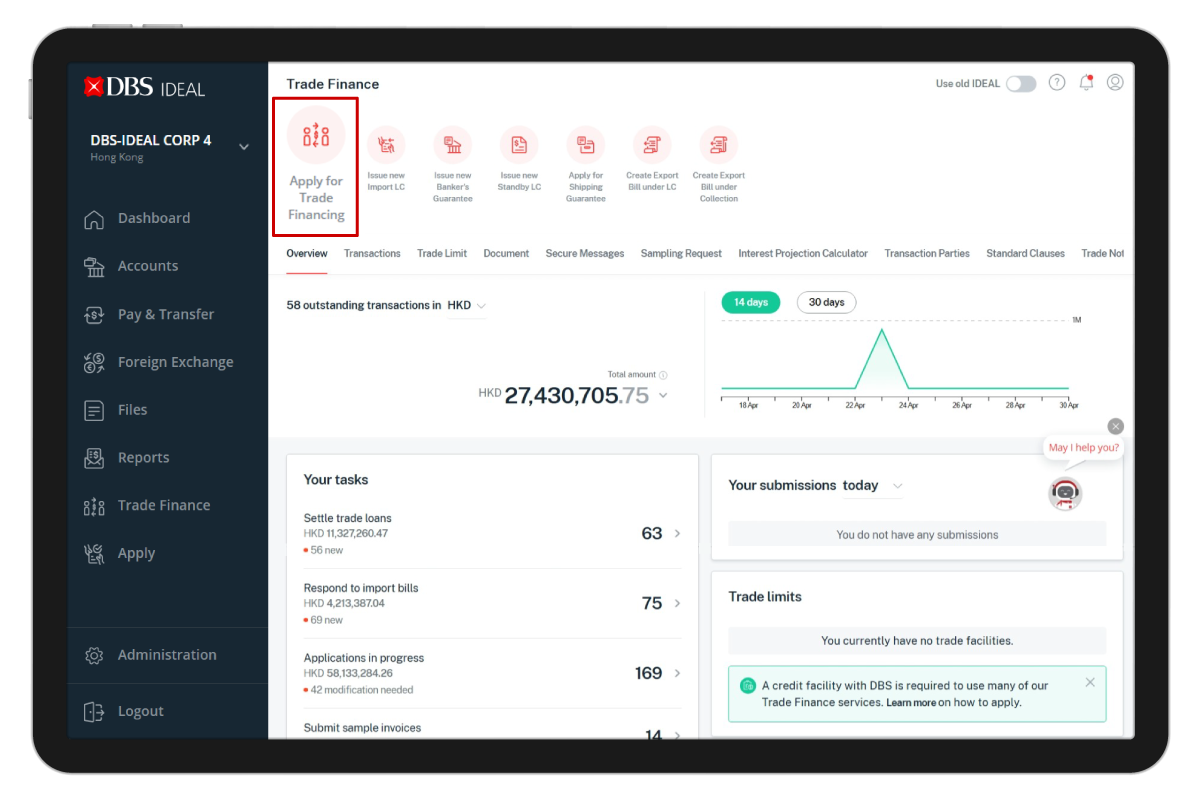This screenshot has width=1200, height=800.
Task: Click the Issue new Banker's Guarantee icon
Action: point(452,143)
